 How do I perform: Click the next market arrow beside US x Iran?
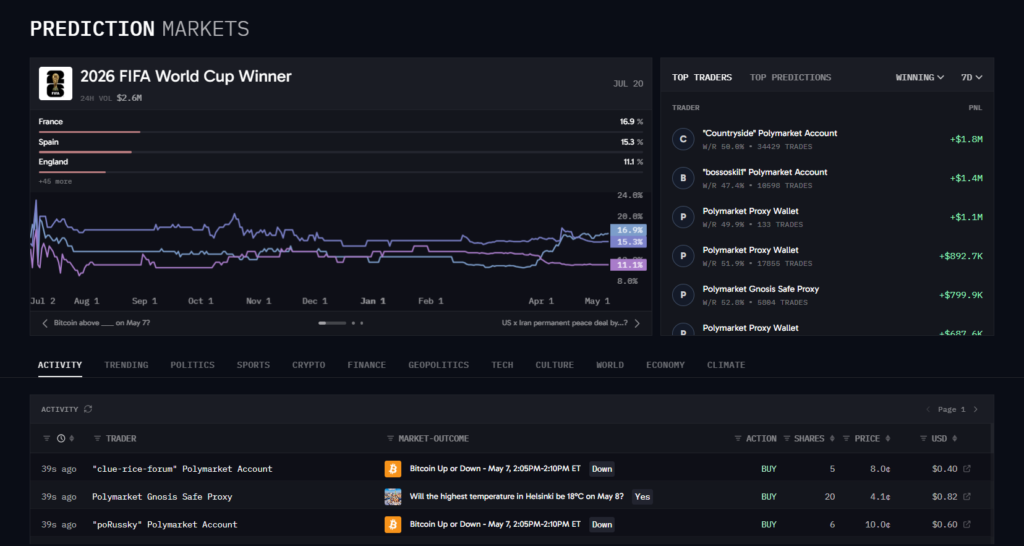click(x=637, y=323)
